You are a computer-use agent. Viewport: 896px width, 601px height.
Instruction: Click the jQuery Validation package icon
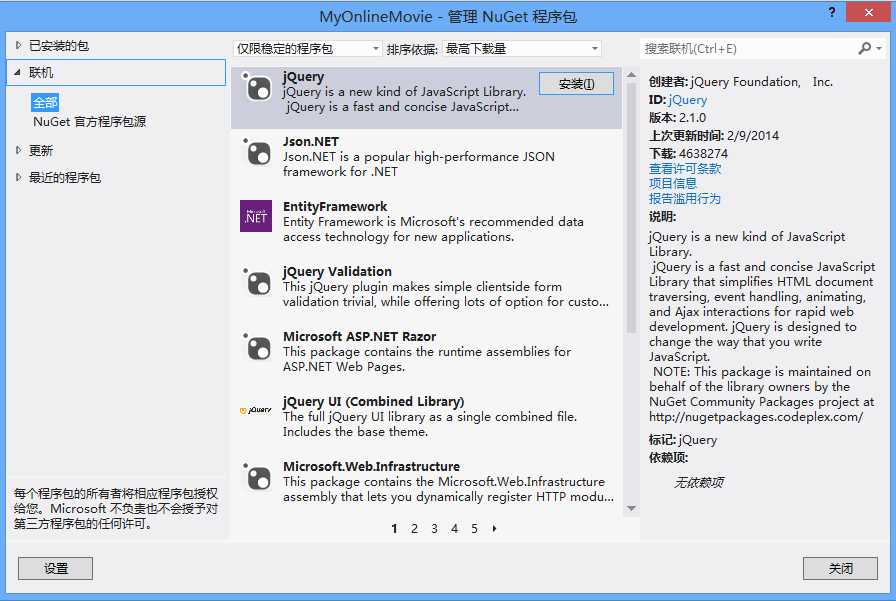(x=256, y=282)
